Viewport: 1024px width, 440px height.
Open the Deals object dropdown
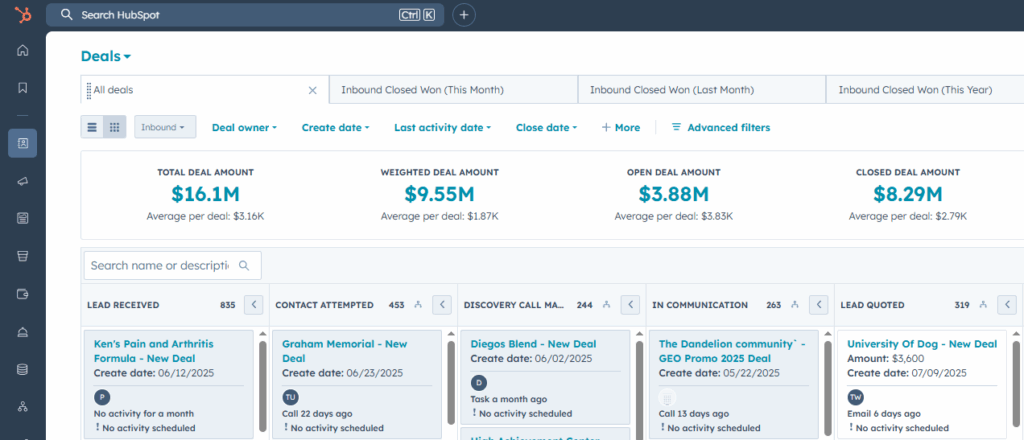pyautogui.click(x=106, y=56)
